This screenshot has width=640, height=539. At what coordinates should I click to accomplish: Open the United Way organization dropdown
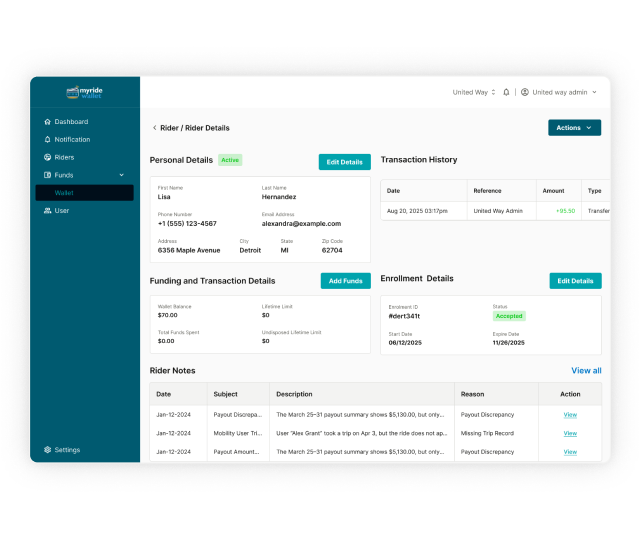pyautogui.click(x=473, y=92)
